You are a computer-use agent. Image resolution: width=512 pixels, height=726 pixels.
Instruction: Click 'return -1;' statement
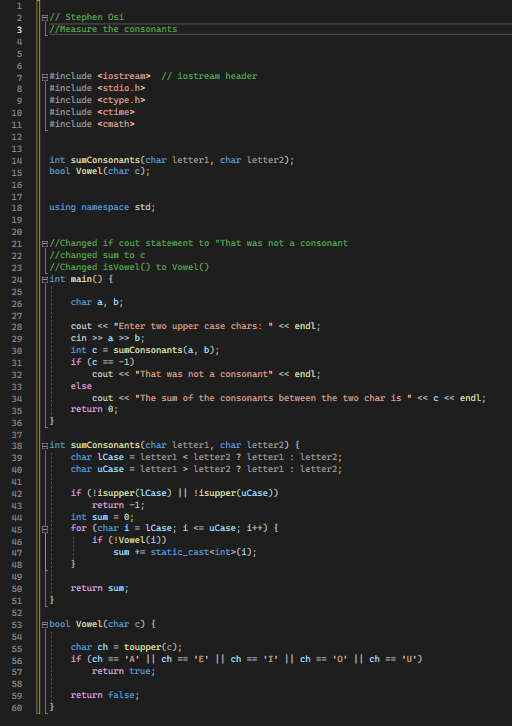pos(119,505)
